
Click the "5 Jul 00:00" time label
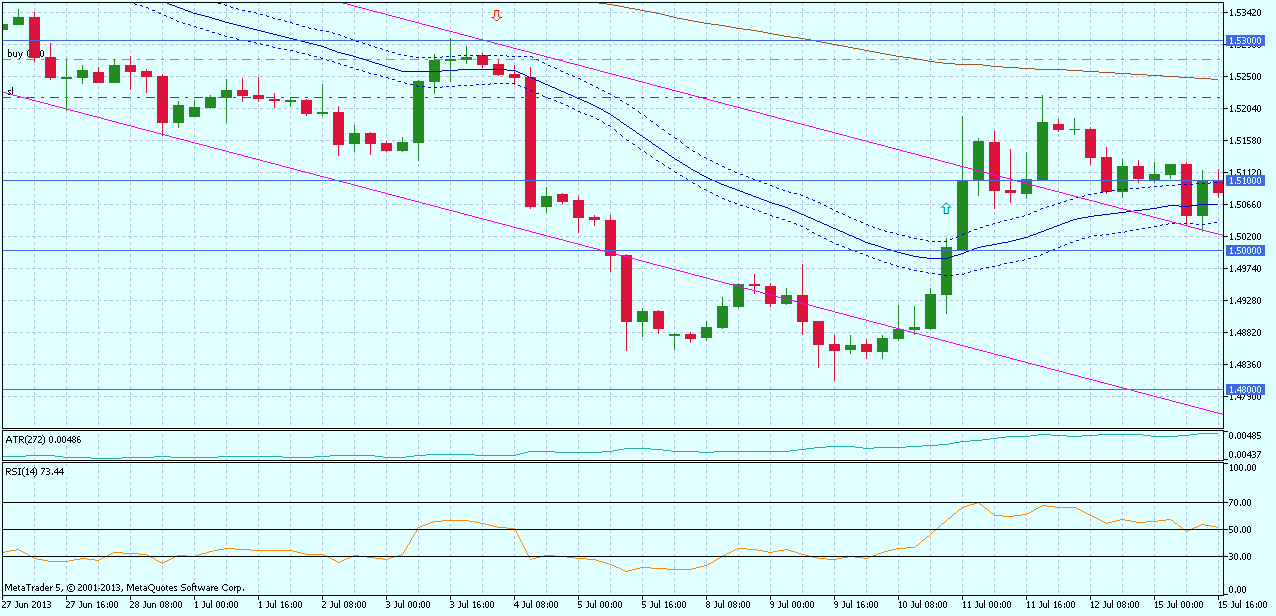(602, 605)
